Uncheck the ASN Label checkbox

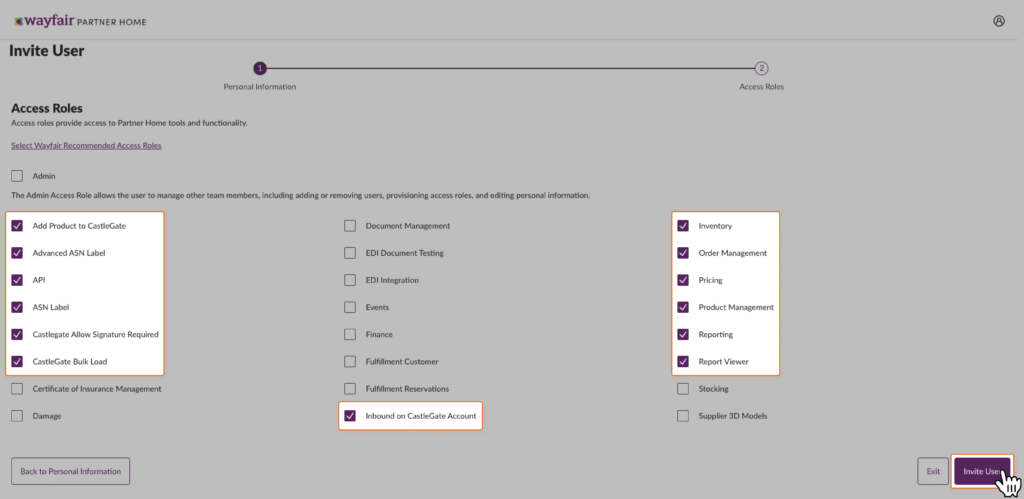(17, 307)
